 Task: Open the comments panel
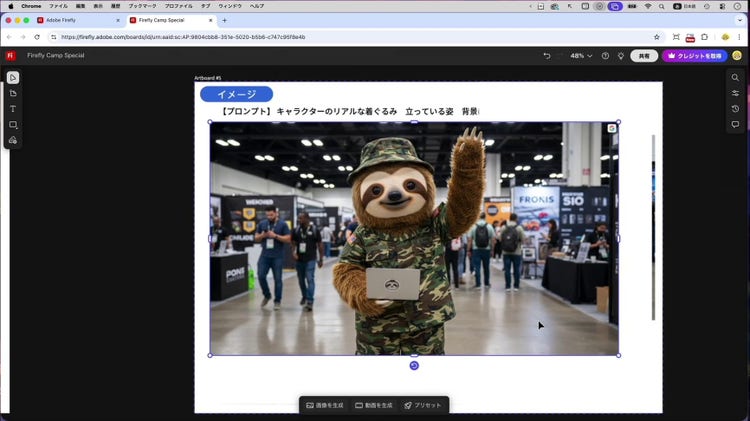[735, 125]
